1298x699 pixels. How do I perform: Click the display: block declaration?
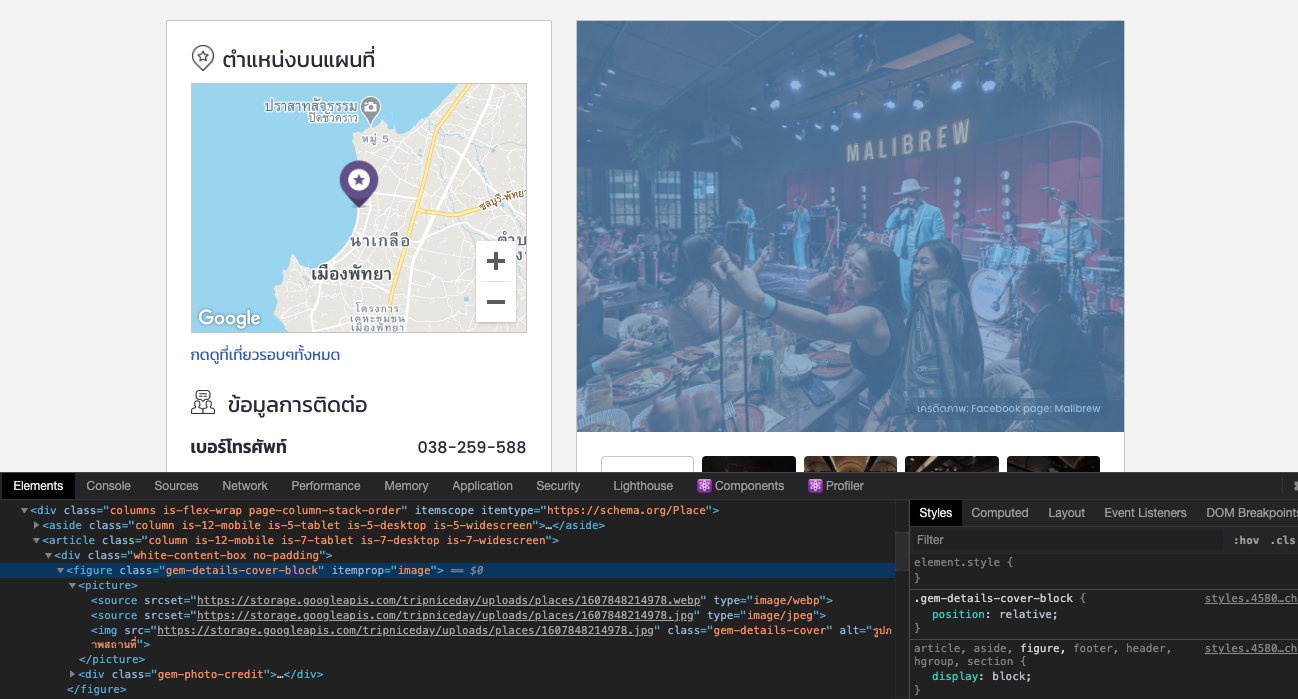(x=984, y=676)
